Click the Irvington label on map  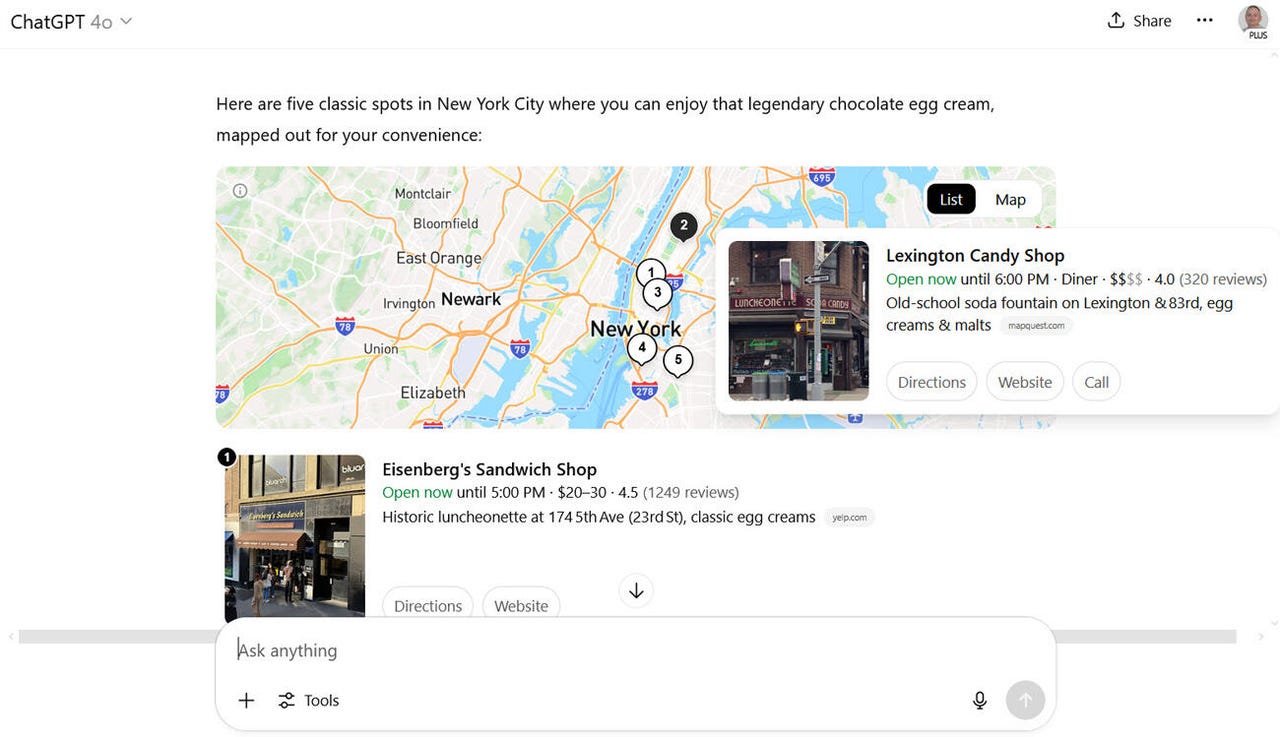(409, 304)
